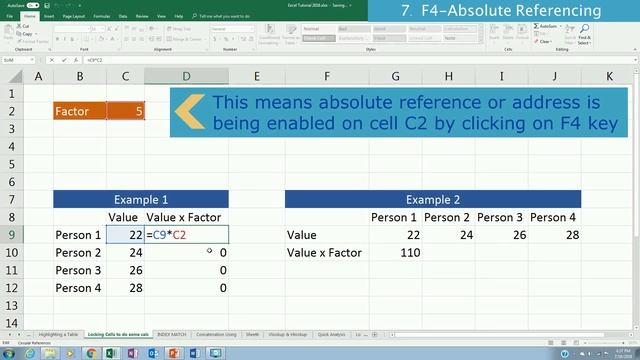Screen dimensions: 640x360
Task: Click the Accounting dollar format icon
Action: point(214,39)
